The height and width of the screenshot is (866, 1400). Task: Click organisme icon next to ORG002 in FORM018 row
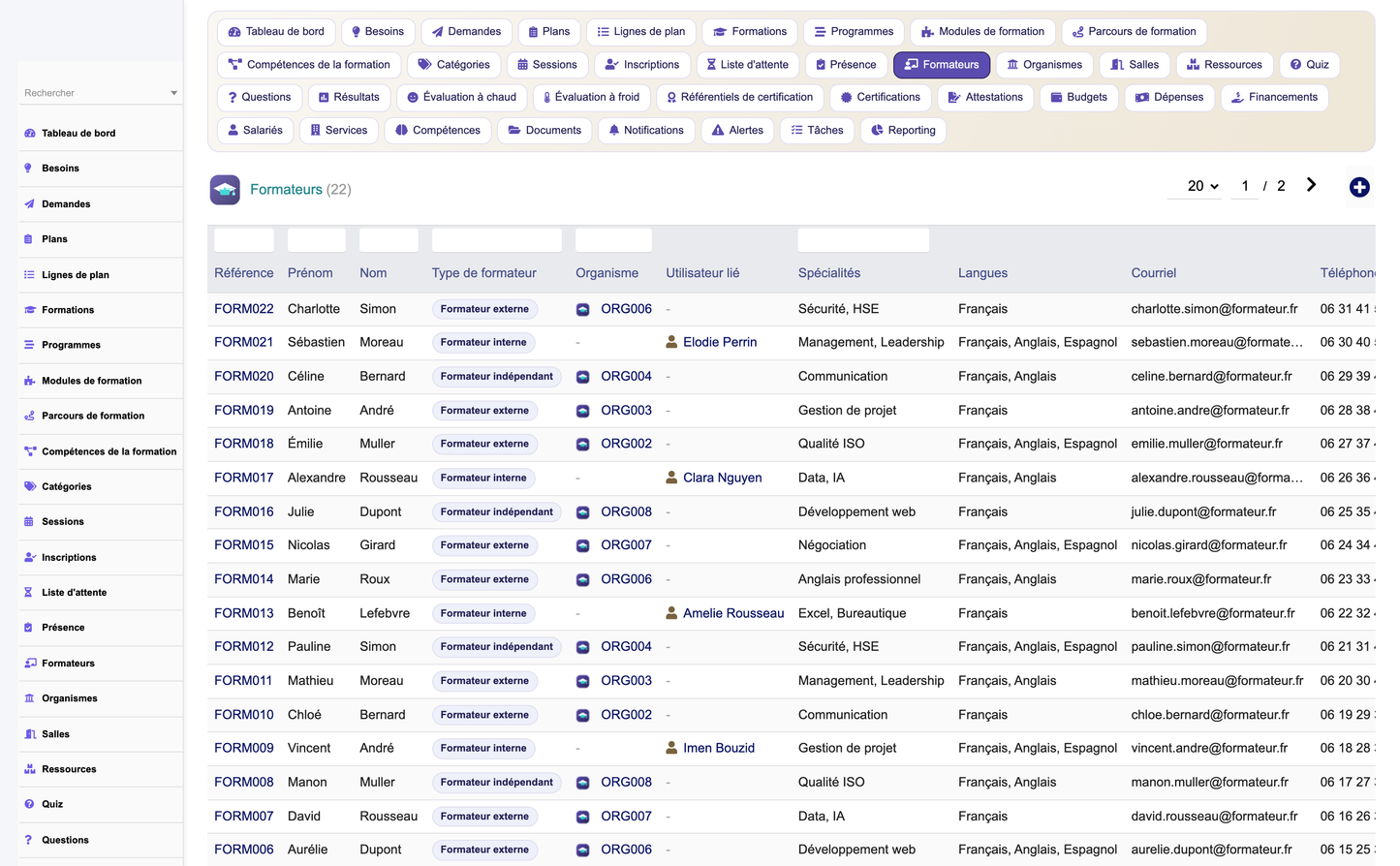coord(583,445)
